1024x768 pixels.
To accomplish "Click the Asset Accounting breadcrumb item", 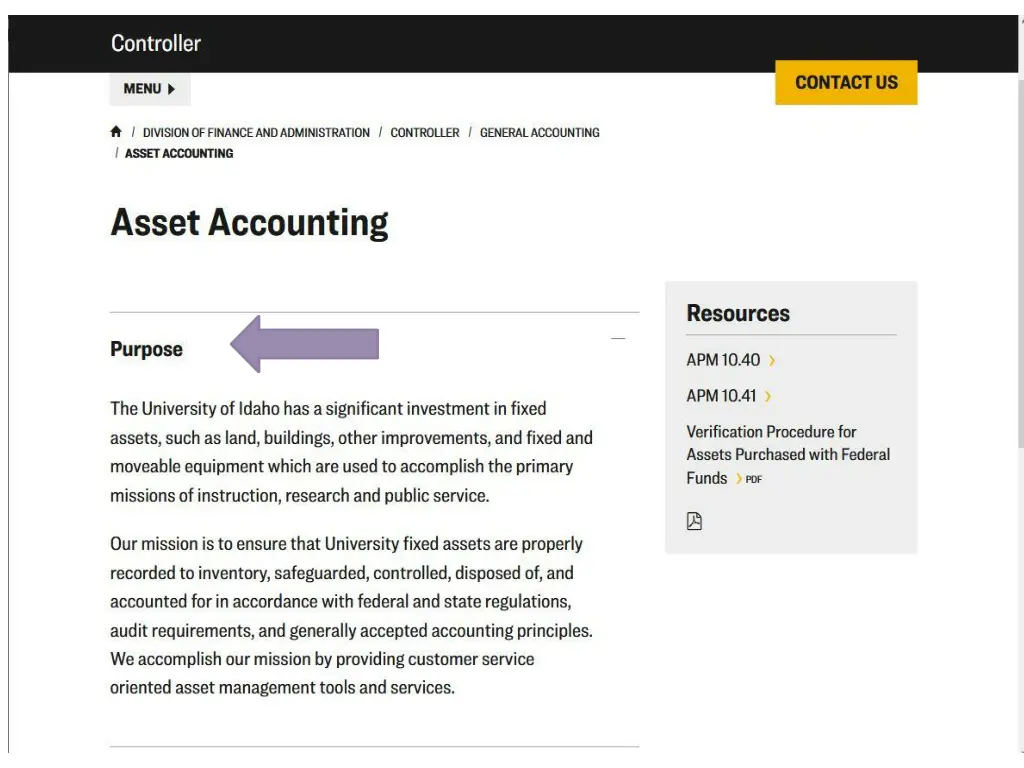I will click(x=179, y=153).
